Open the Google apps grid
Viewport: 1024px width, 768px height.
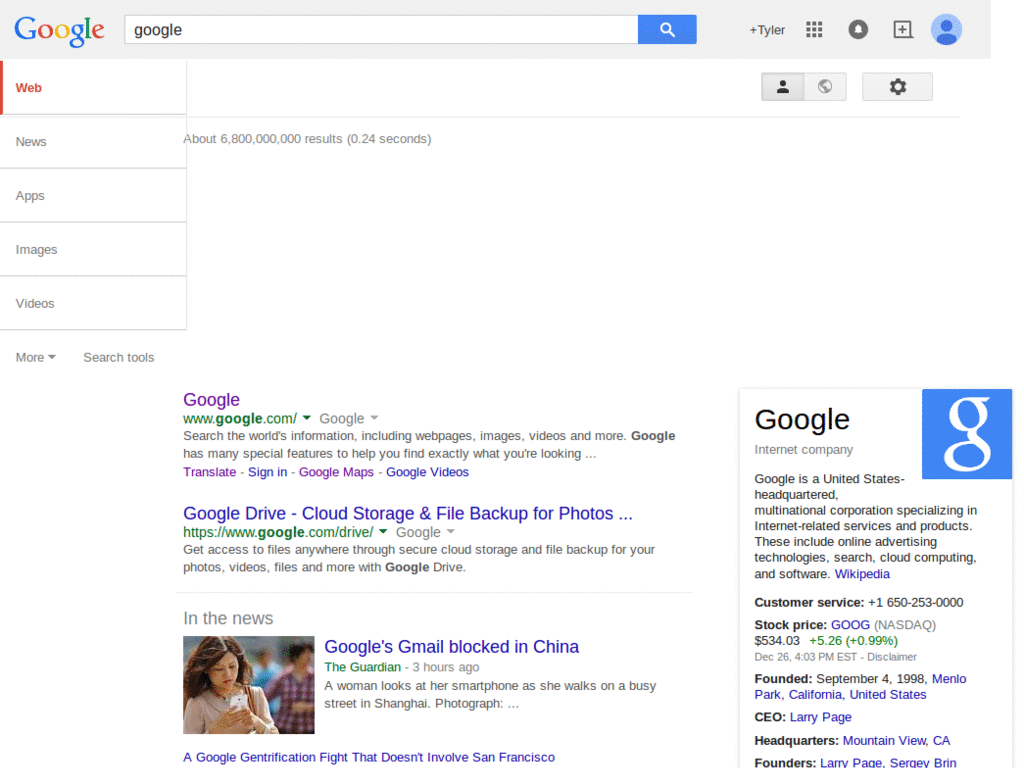tap(814, 29)
